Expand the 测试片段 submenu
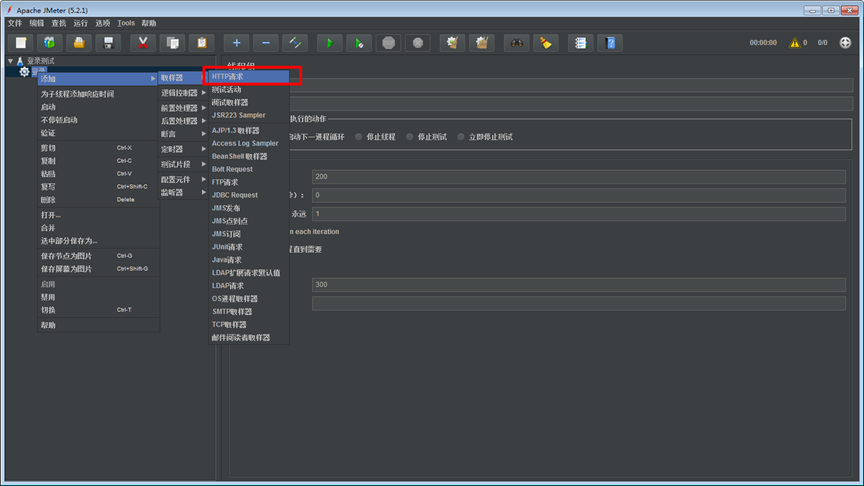This screenshot has height=486, width=864. pos(183,164)
